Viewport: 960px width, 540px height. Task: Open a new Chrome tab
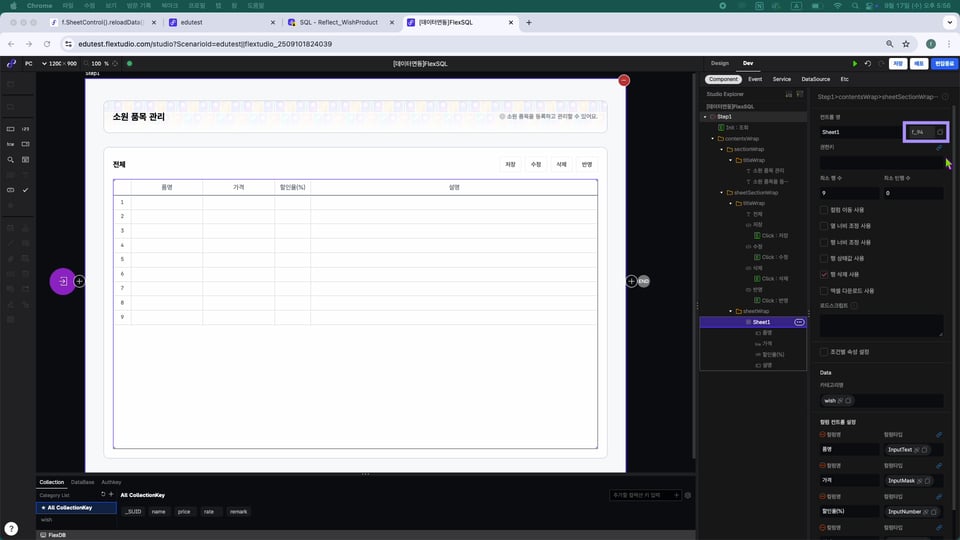pos(529,23)
